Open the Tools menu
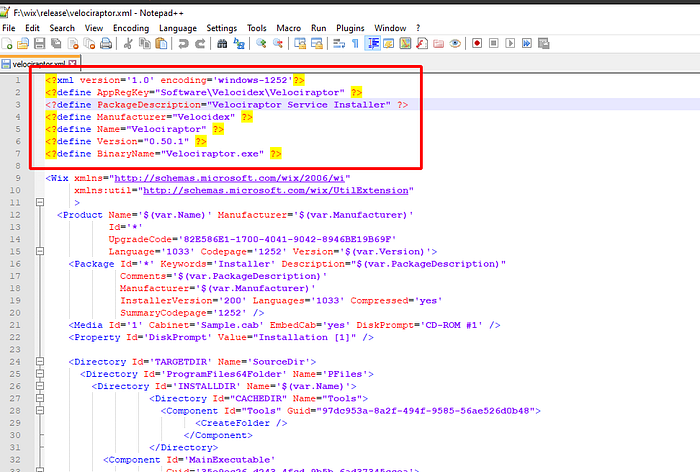The image size is (700, 472). coord(257,28)
